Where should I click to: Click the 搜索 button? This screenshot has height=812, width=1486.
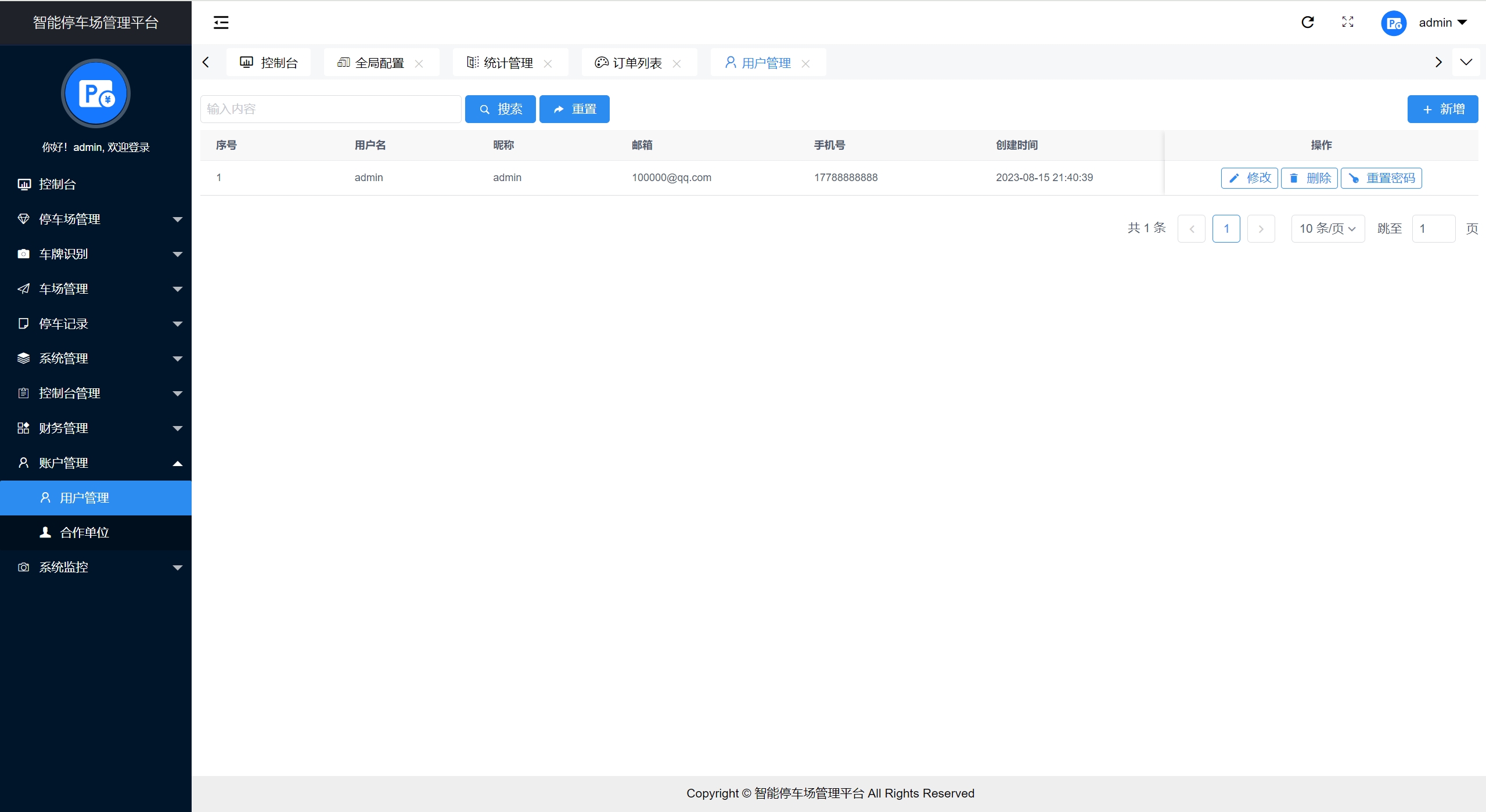(x=500, y=109)
